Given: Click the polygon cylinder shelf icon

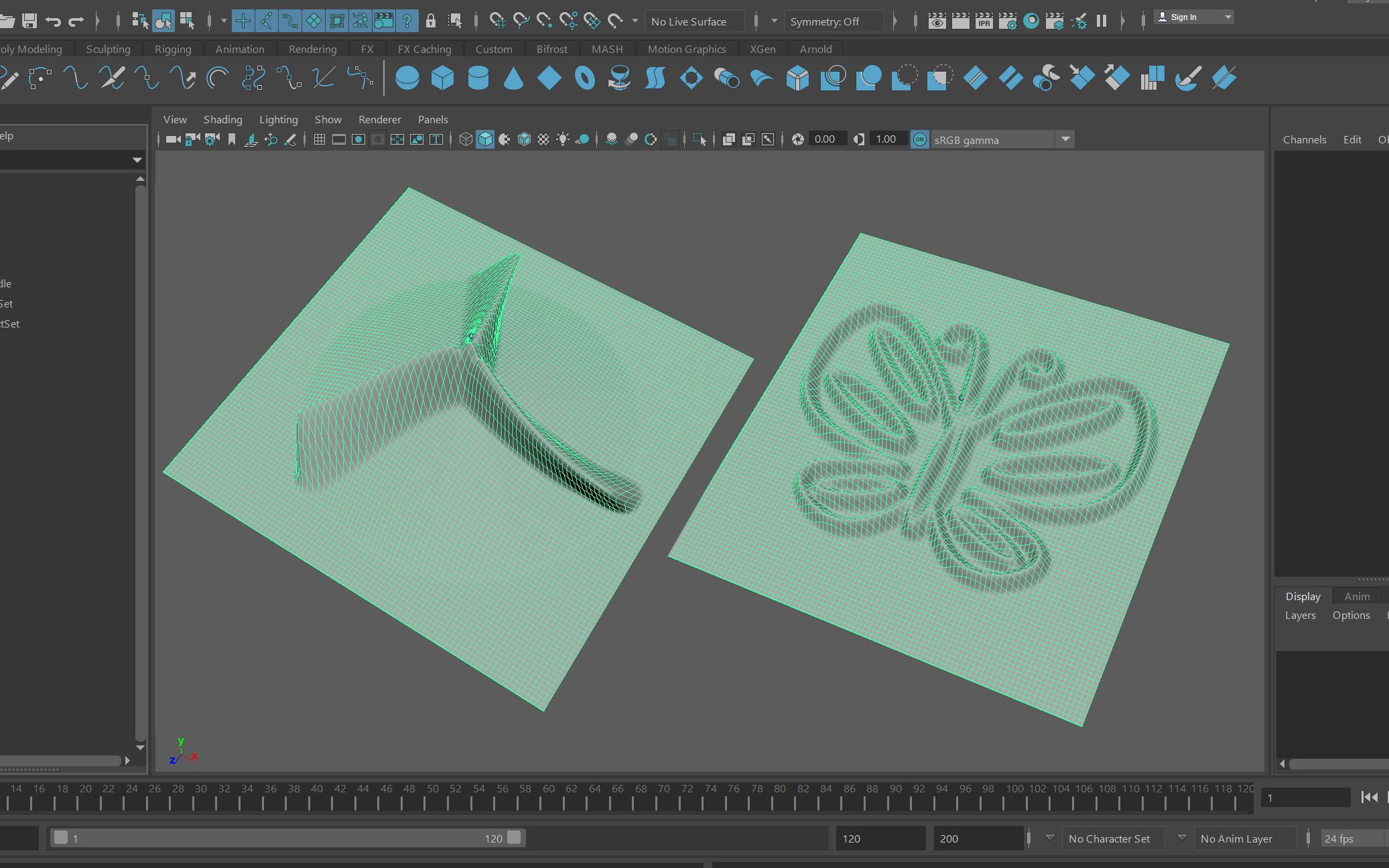Looking at the screenshot, I should pyautogui.click(x=478, y=78).
